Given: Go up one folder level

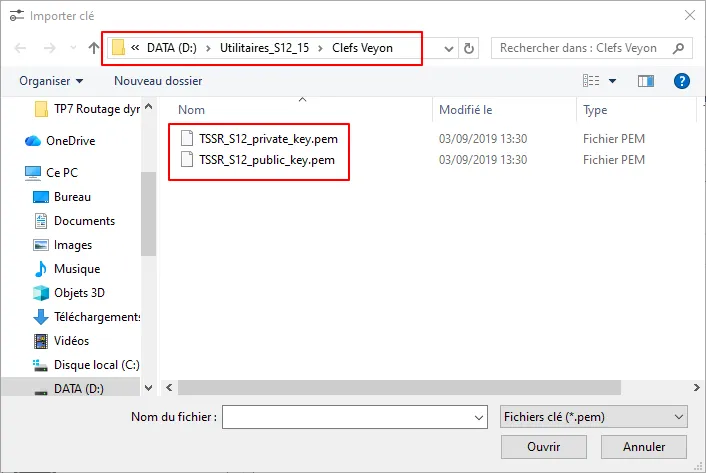Looking at the screenshot, I should (x=94, y=48).
